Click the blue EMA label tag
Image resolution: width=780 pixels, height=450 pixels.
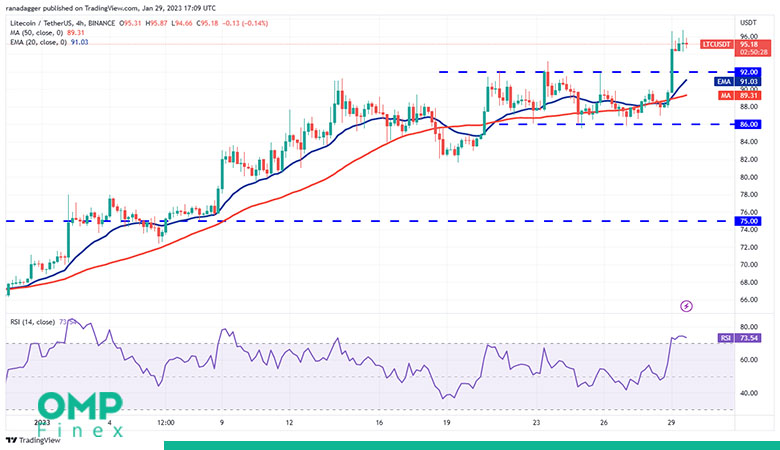tap(724, 82)
